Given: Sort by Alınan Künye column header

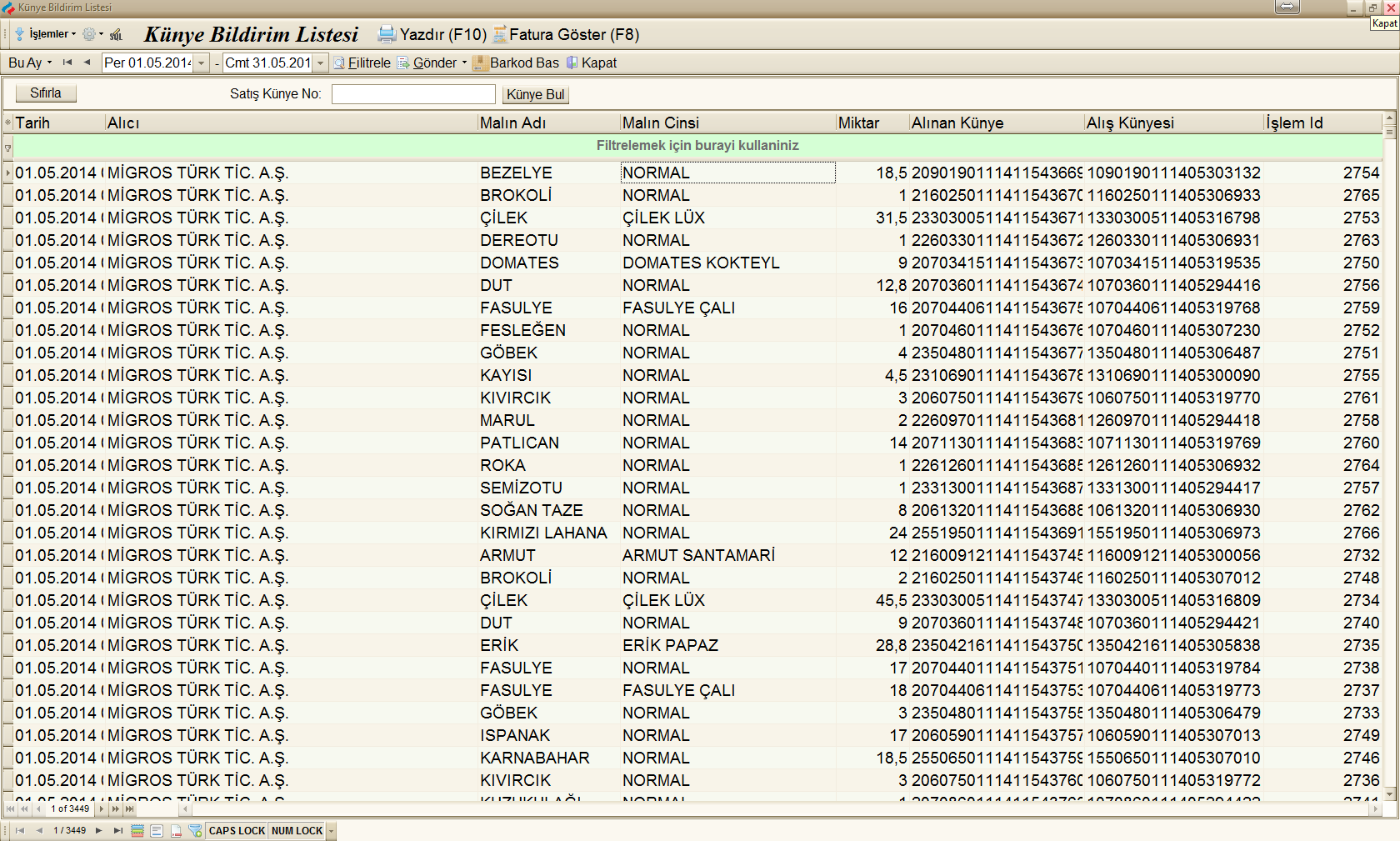Looking at the screenshot, I should [997, 123].
